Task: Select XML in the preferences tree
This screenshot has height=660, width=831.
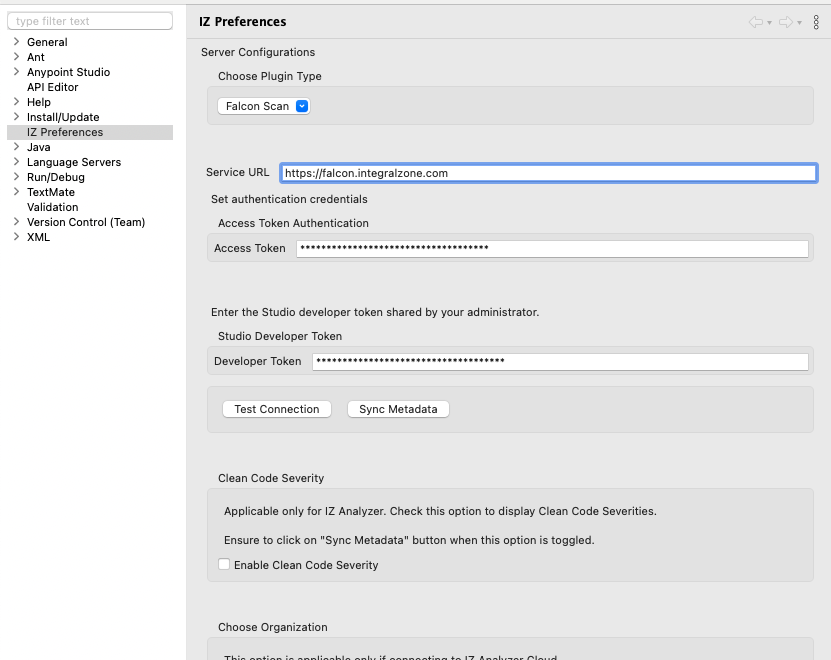Action: (38, 237)
